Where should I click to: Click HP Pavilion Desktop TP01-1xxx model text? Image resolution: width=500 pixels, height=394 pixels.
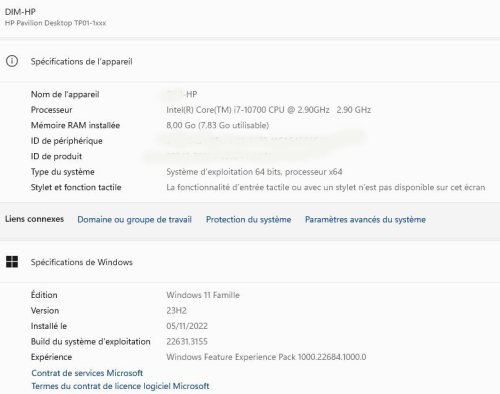click(x=55, y=23)
